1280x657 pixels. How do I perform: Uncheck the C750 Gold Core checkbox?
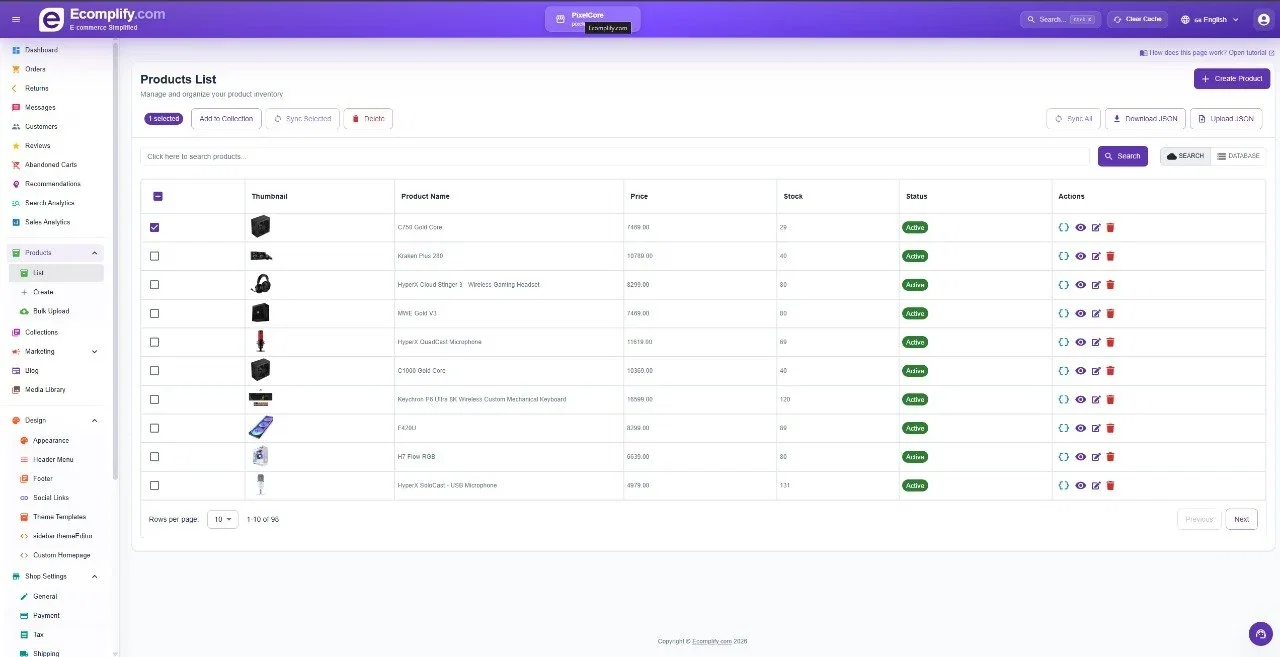click(x=154, y=227)
